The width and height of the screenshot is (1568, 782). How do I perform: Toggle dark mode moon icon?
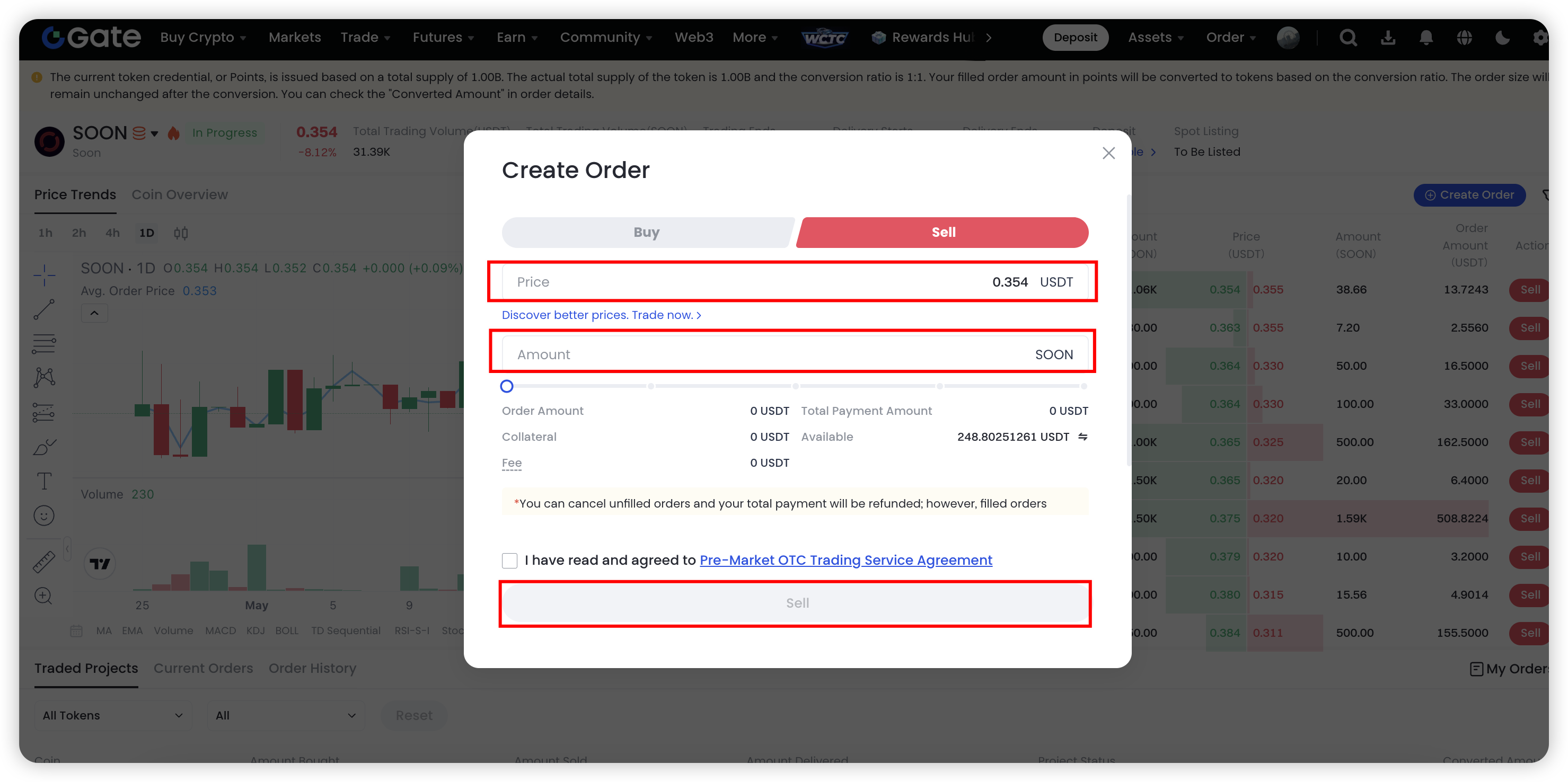(1502, 38)
